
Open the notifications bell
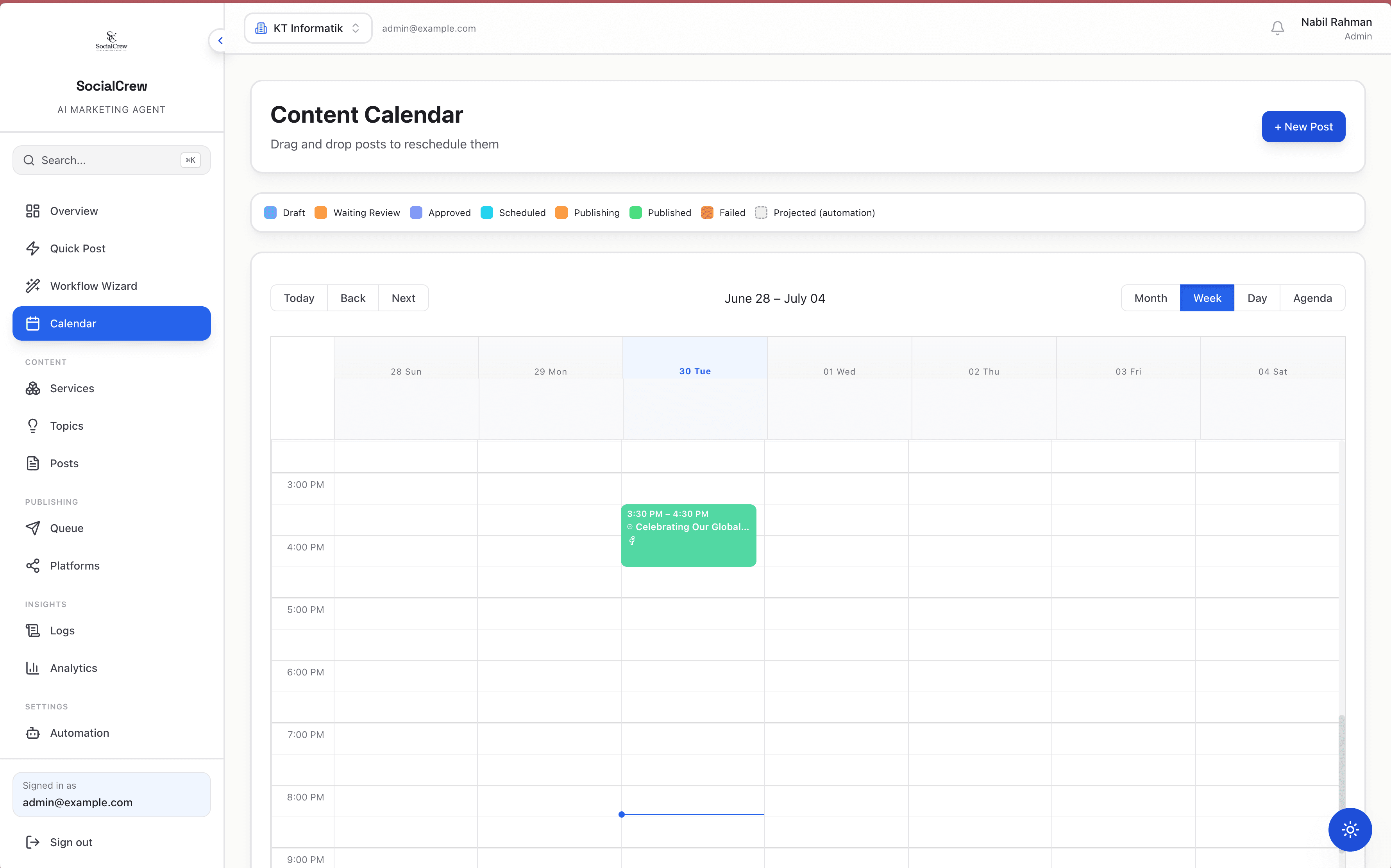(x=1277, y=28)
